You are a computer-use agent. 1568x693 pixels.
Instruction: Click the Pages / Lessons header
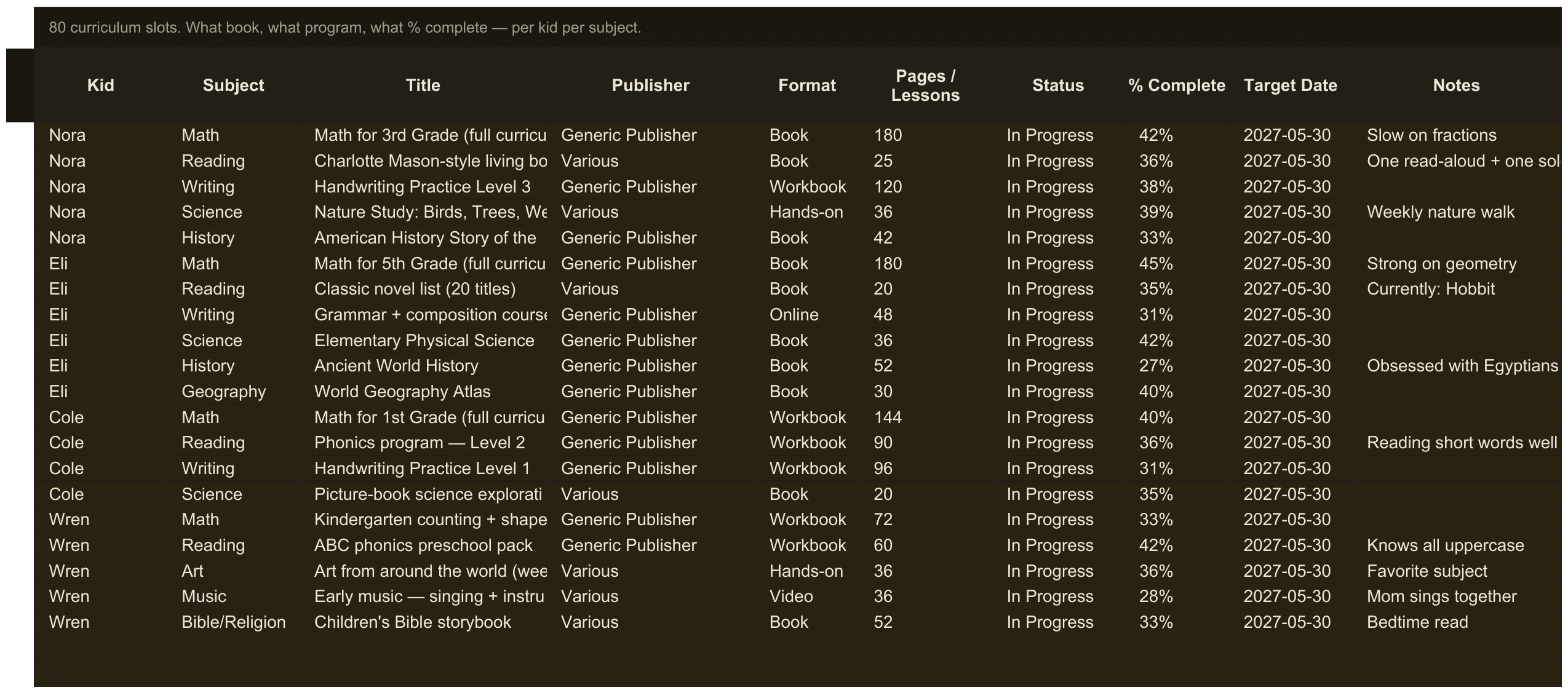click(x=925, y=85)
